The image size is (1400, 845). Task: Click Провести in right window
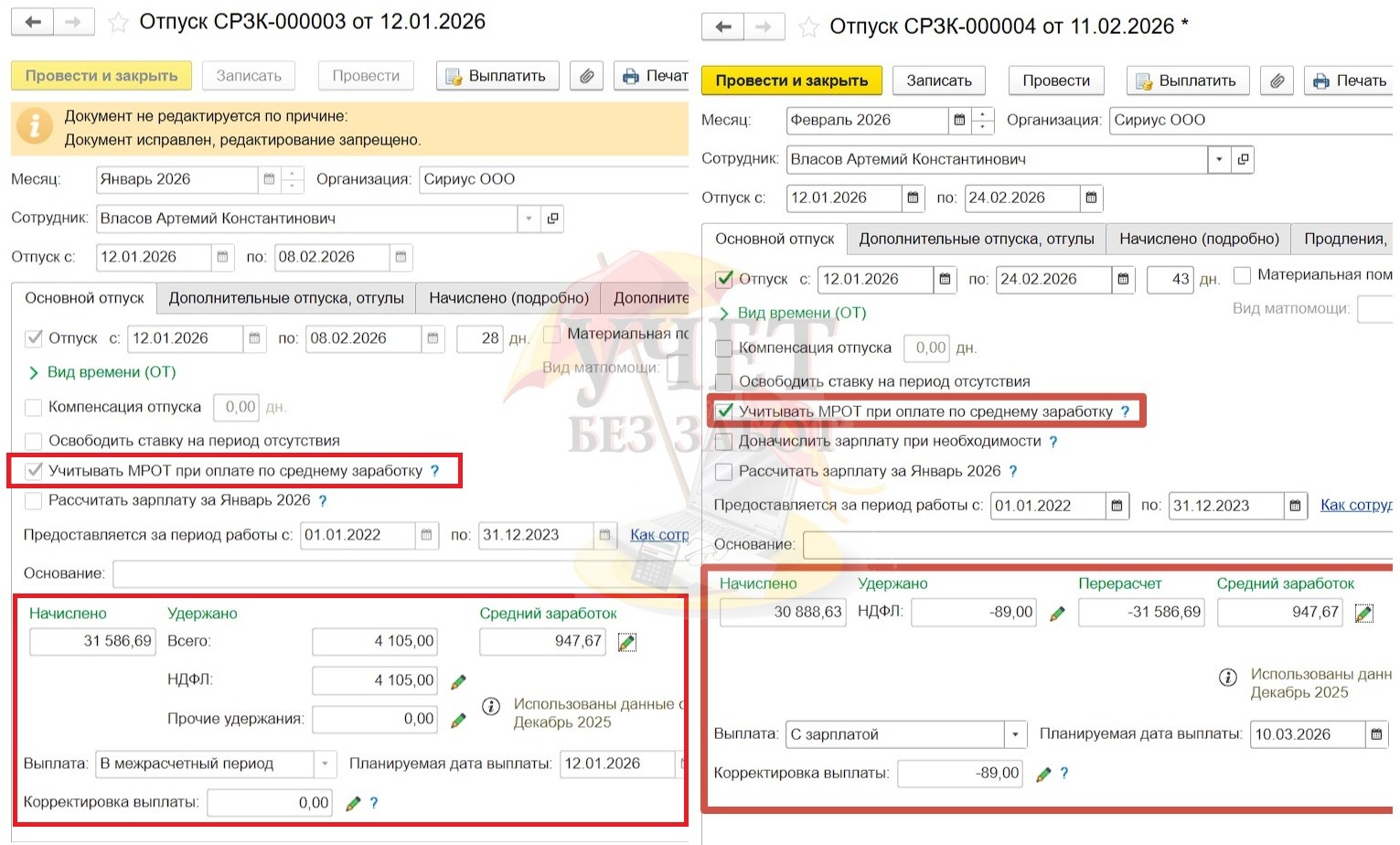(1056, 80)
